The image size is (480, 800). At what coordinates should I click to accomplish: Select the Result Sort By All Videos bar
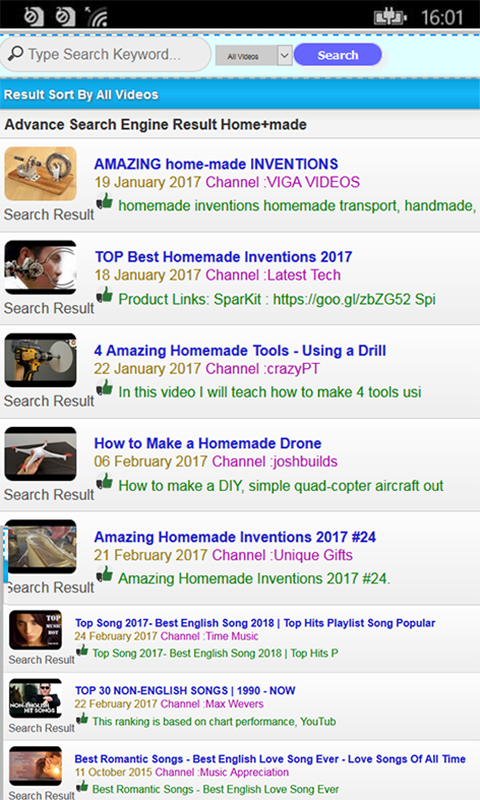pos(240,94)
